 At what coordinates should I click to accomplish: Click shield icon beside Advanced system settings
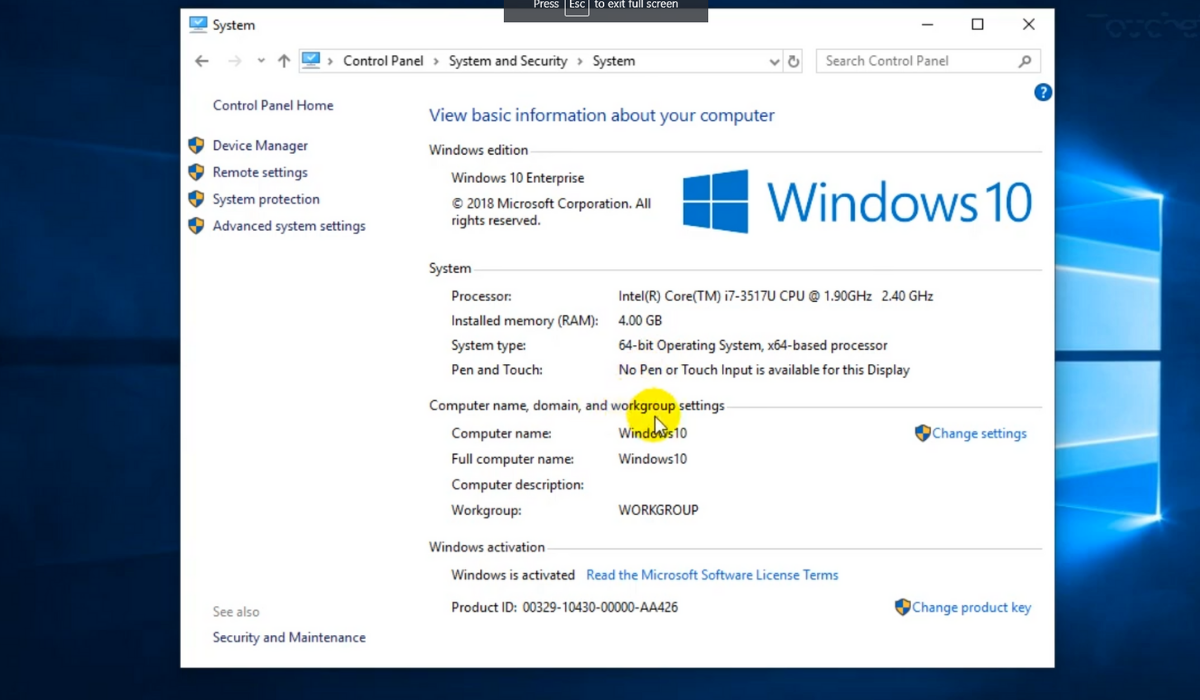pyautogui.click(x=196, y=226)
